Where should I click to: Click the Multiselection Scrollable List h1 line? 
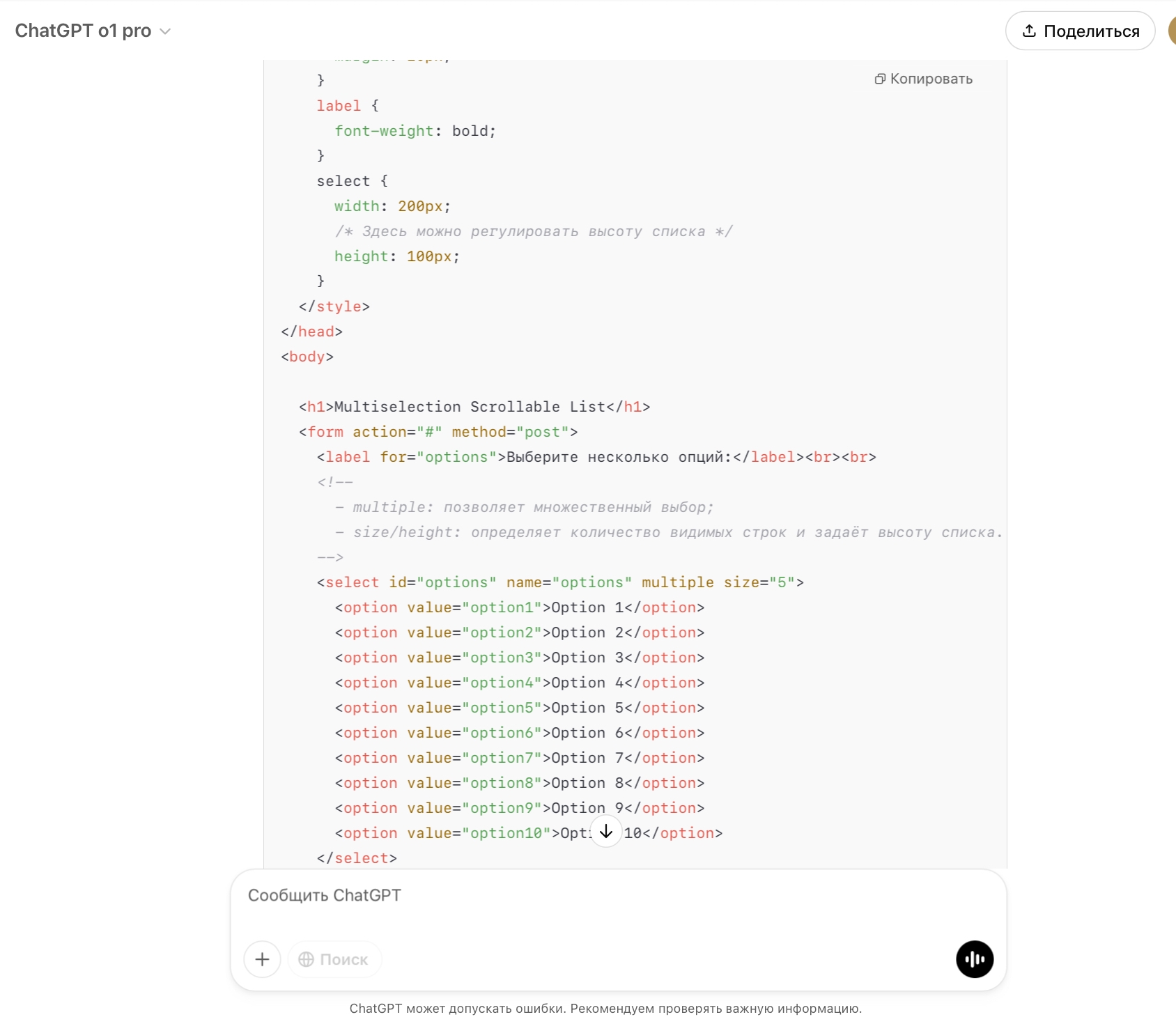(474, 407)
